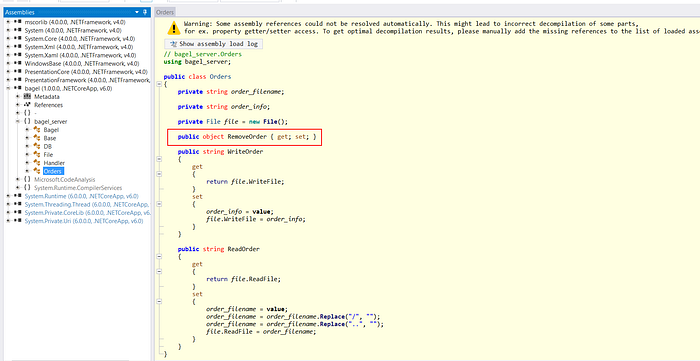The width and height of the screenshot is (700, 361).
Task: Click the Orders name in the class declaration
Action: click(x=221, y=77)
